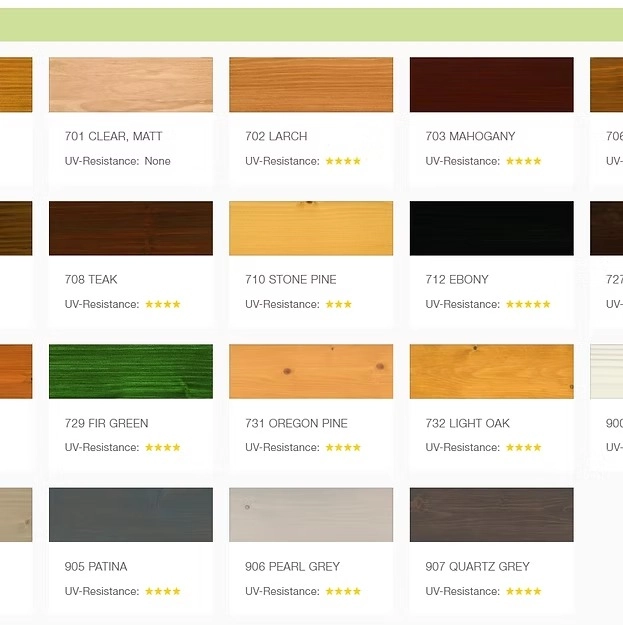The image size is (623, 625).
Task: Choose the 906 Pearl Grey swatch
Action: tap(311, 515)
